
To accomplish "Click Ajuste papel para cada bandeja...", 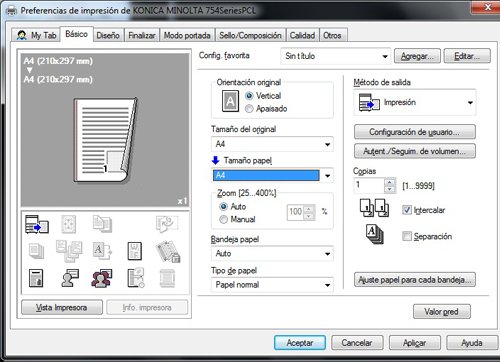I will 415,280.
